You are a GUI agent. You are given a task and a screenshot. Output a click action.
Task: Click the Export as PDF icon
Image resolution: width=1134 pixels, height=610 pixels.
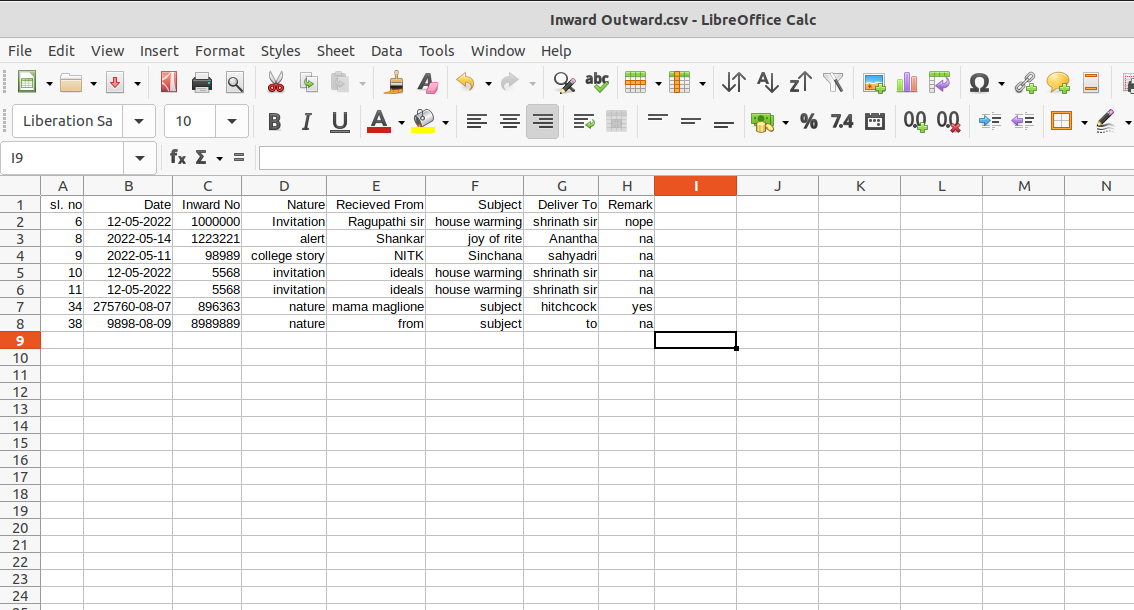pyautogui.click(x=168, y=83)
